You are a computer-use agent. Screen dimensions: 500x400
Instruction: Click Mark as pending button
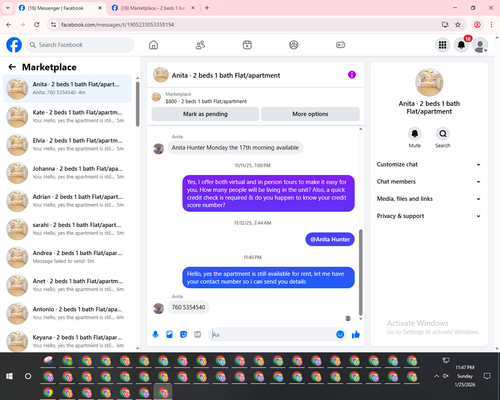pos(205,114)
